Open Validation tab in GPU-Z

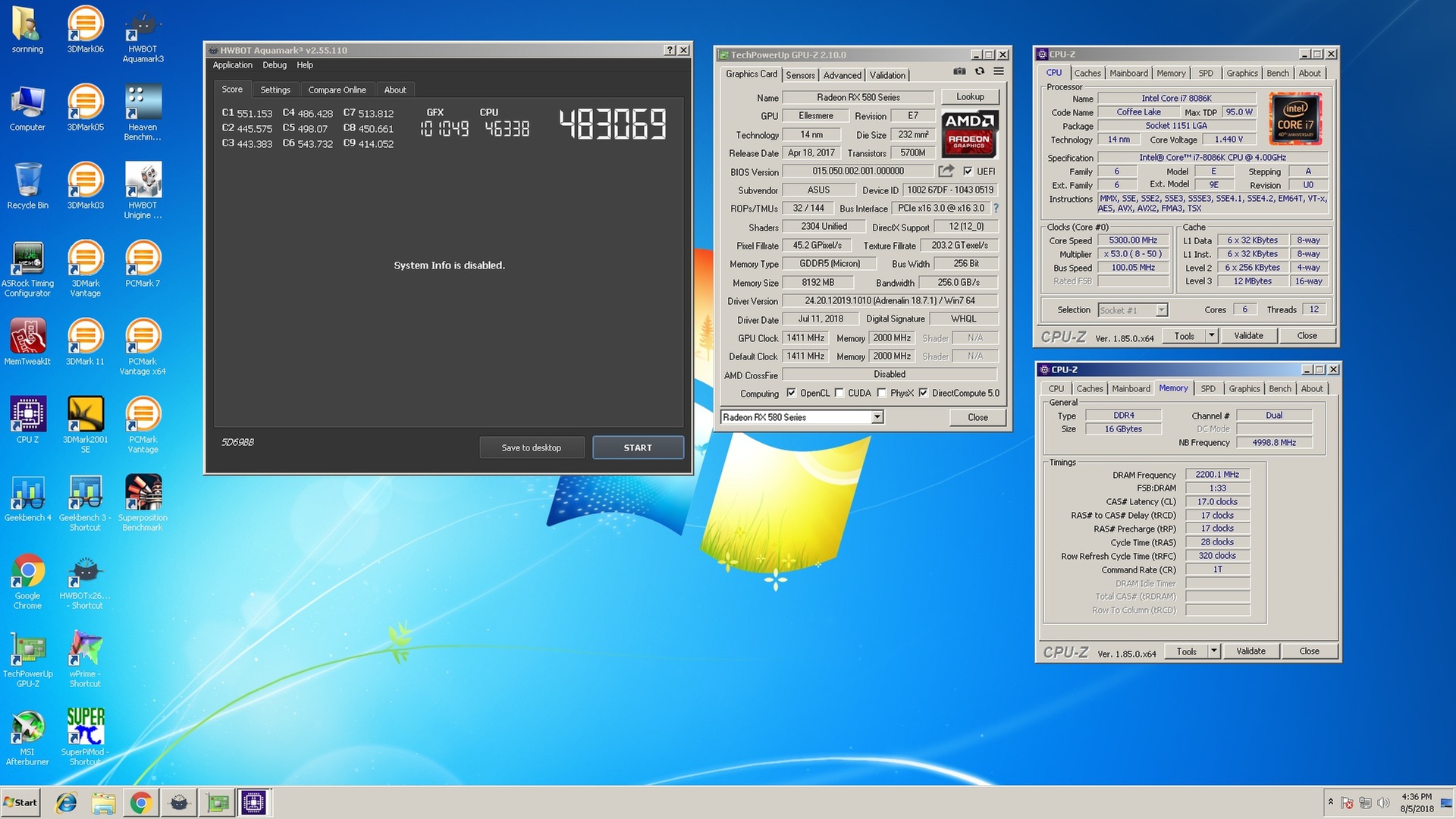pos(887,75)
